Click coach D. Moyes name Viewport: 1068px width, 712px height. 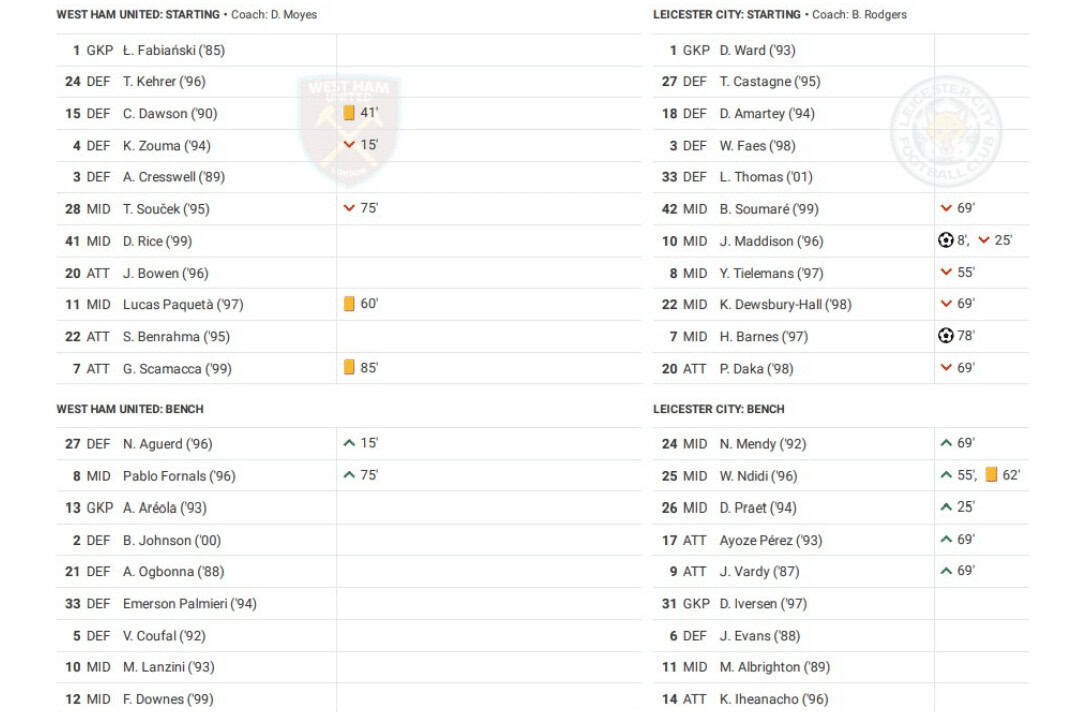(293, 15)
